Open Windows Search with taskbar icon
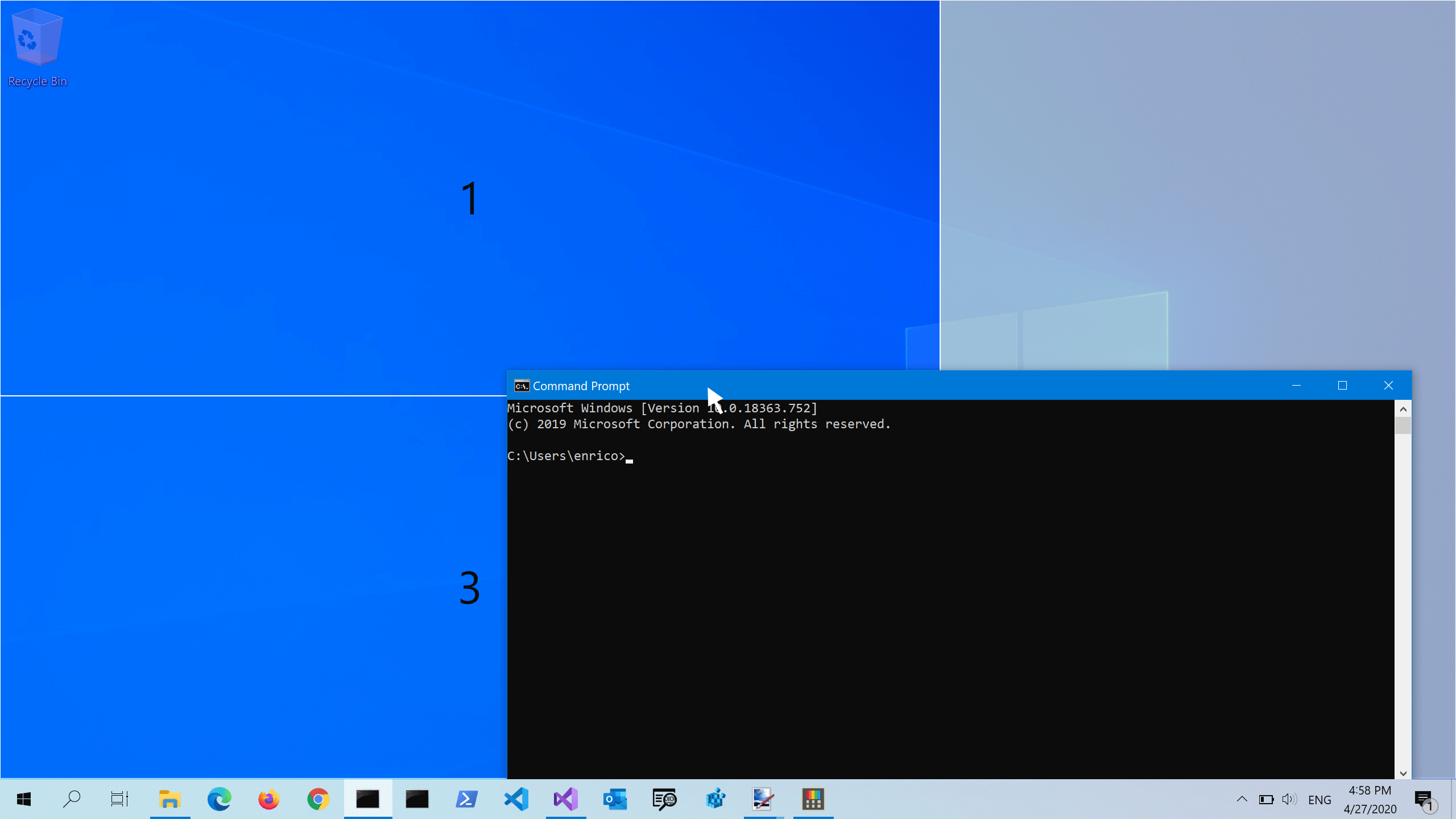 coord(71,799)
